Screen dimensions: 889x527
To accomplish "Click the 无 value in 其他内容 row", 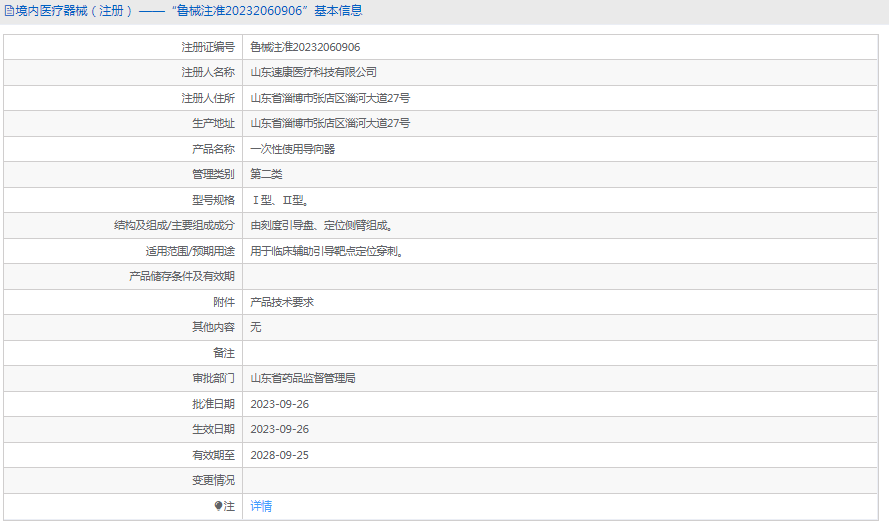I will click(256, 327).
